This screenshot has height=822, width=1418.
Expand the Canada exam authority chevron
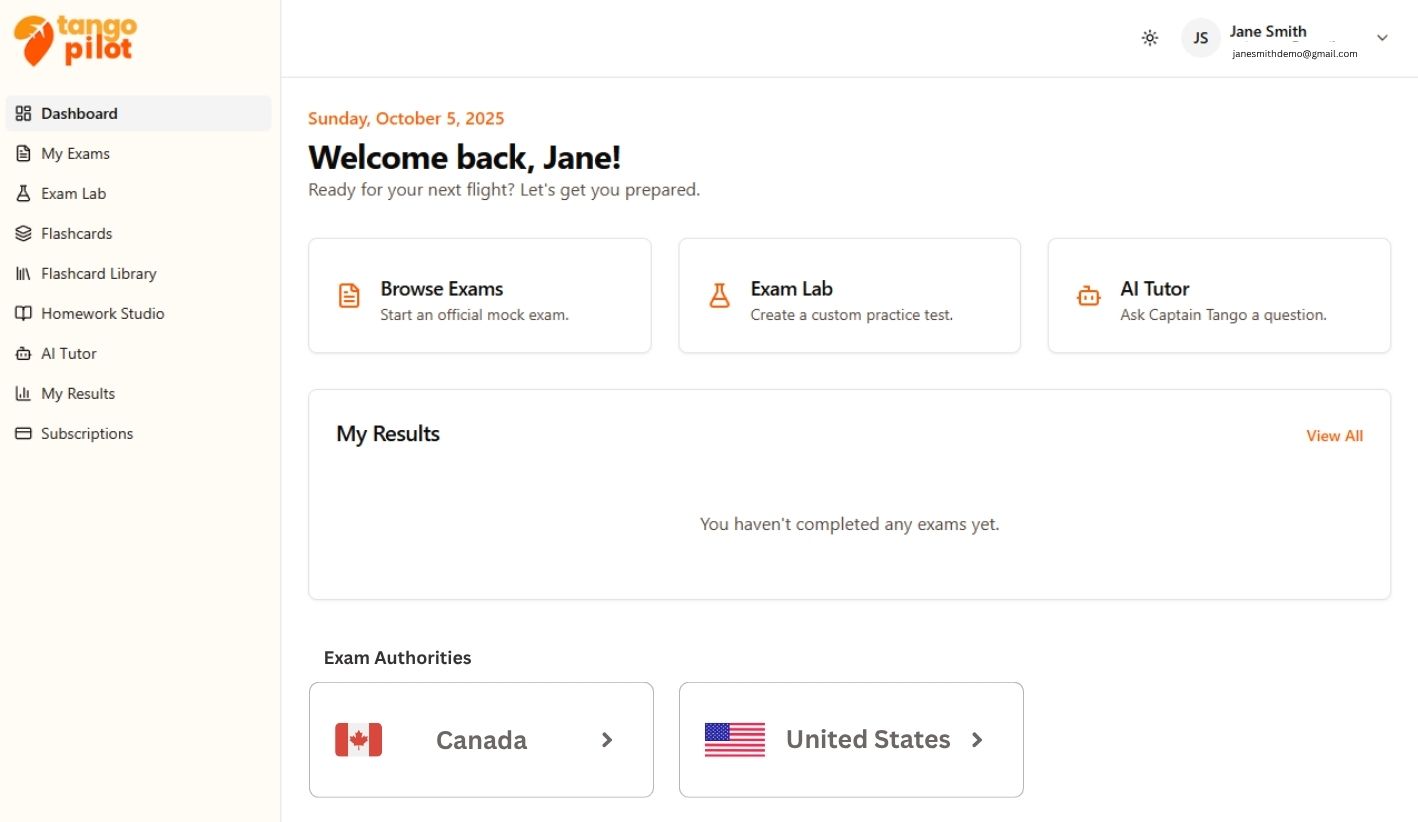coord(607,740)
